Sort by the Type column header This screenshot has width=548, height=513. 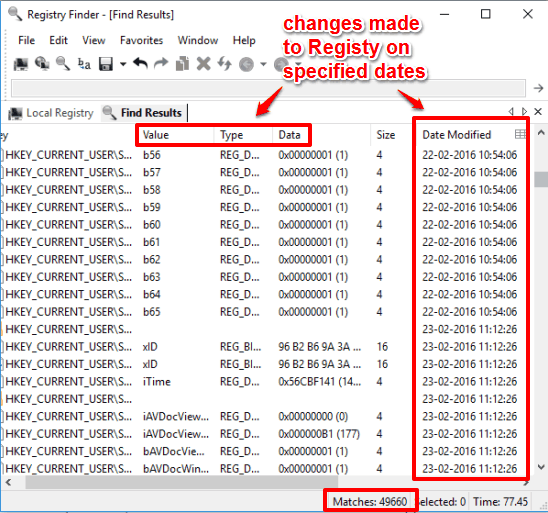[x=243, y=135]
